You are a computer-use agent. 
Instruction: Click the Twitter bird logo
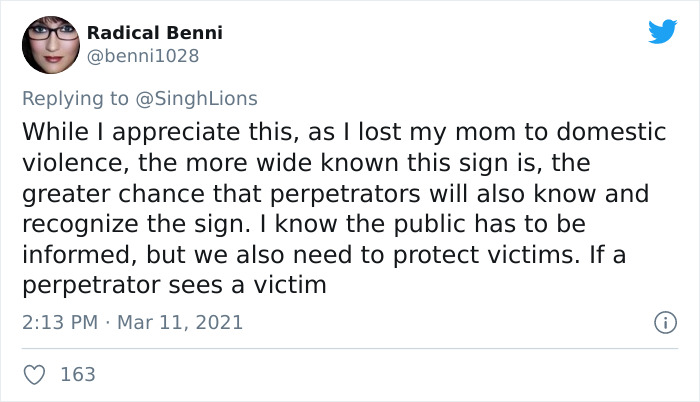coord(662,32)
